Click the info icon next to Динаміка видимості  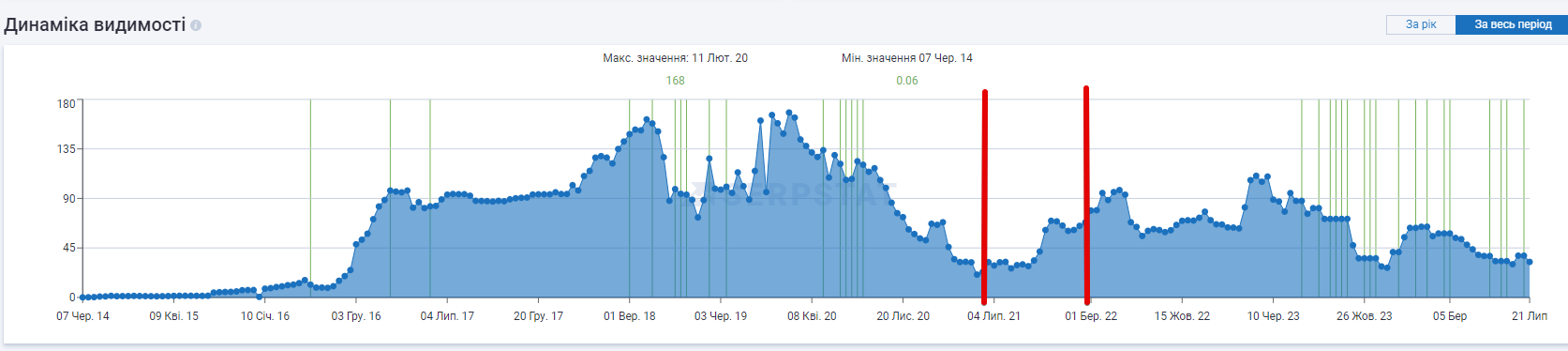click(196, 25)
